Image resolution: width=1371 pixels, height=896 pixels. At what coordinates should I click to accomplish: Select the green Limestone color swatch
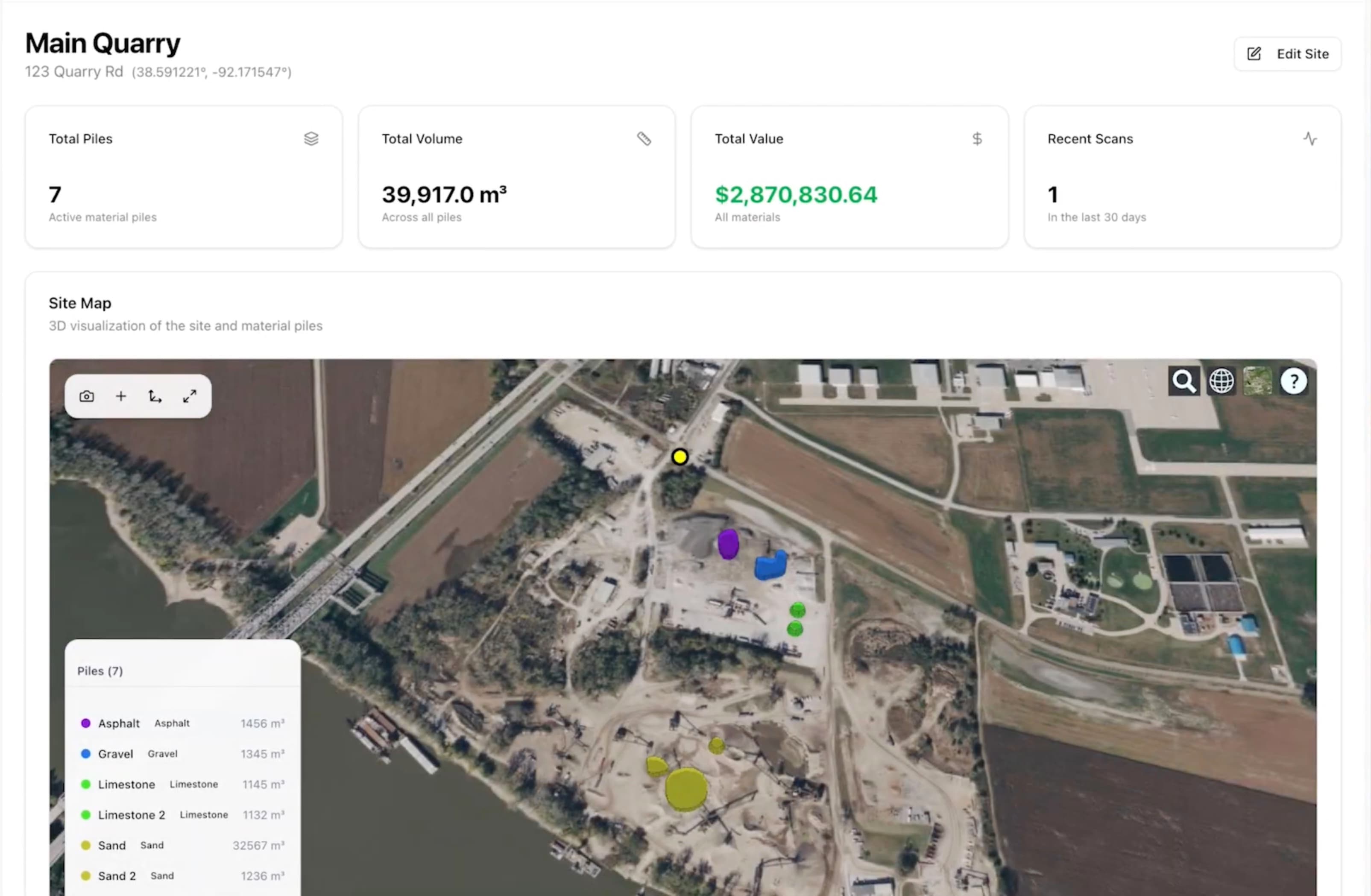pos(86,784)
